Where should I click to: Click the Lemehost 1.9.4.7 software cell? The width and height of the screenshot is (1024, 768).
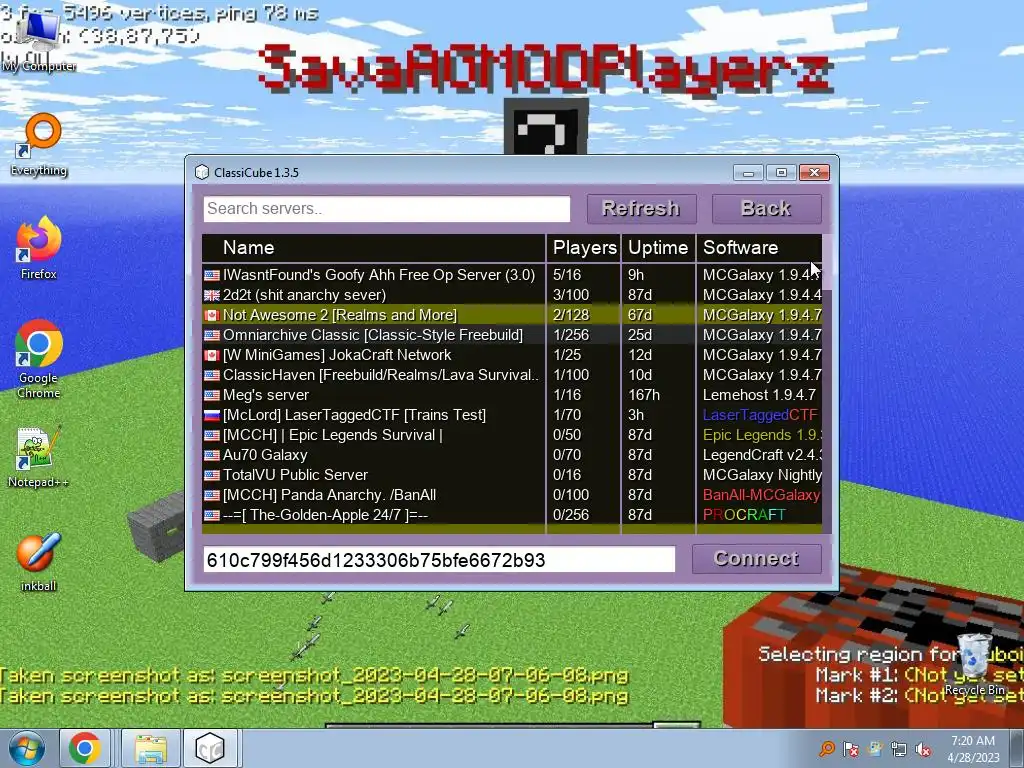click(x=760, y=395)
